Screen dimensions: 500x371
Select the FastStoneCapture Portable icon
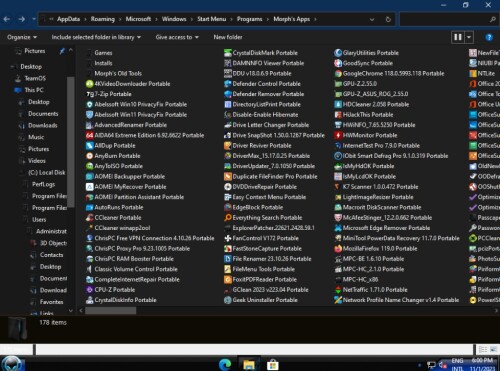228,249
